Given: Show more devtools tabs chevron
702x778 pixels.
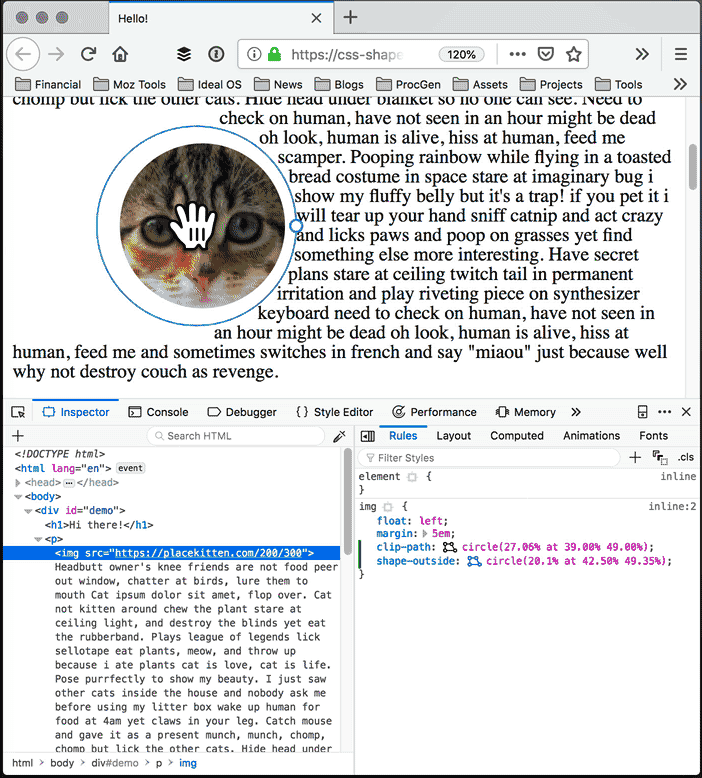Looking at the screenshot, I should (x=575, y=412).
